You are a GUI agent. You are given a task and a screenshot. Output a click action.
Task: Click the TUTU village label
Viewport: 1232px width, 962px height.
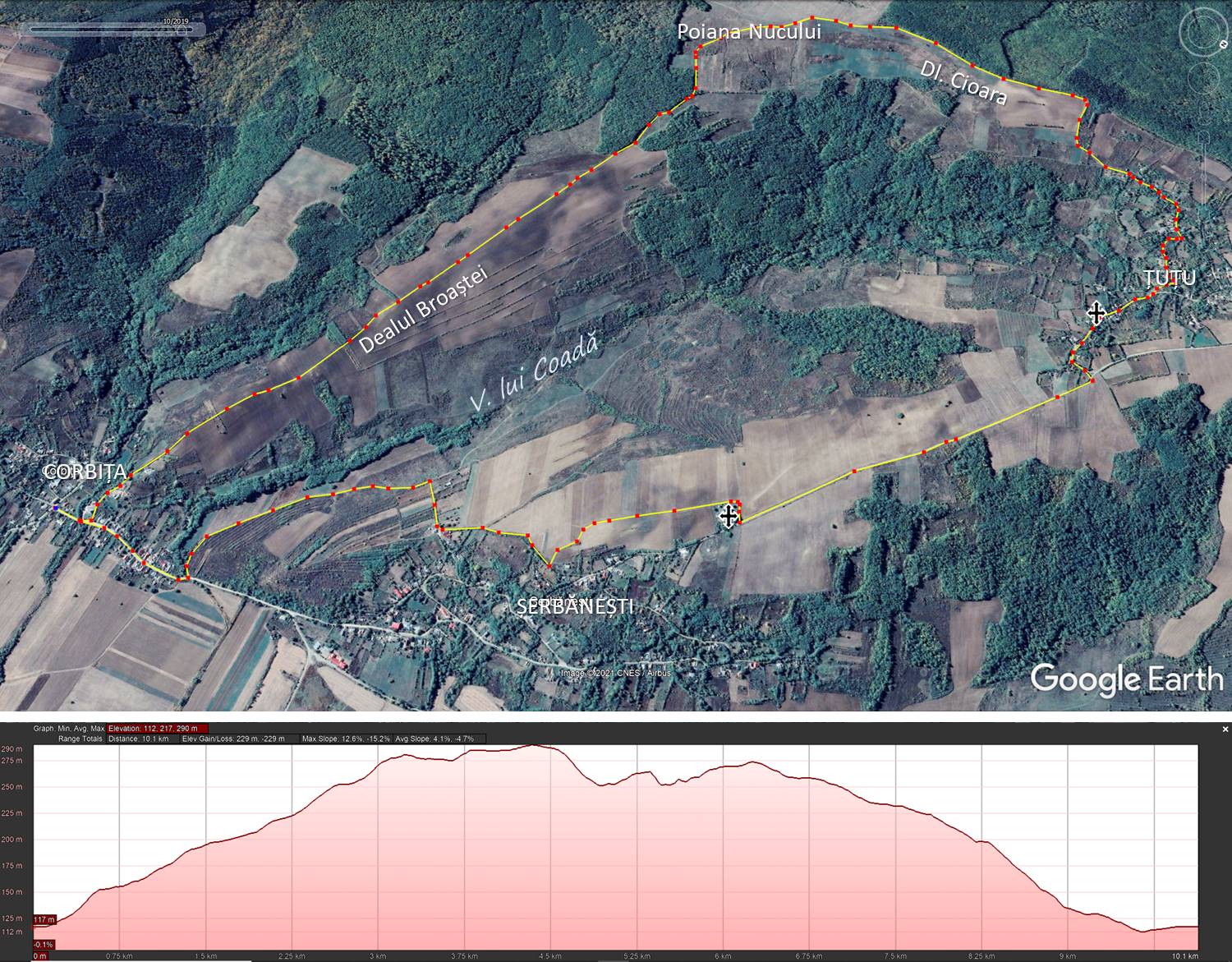click(1170, 278)
